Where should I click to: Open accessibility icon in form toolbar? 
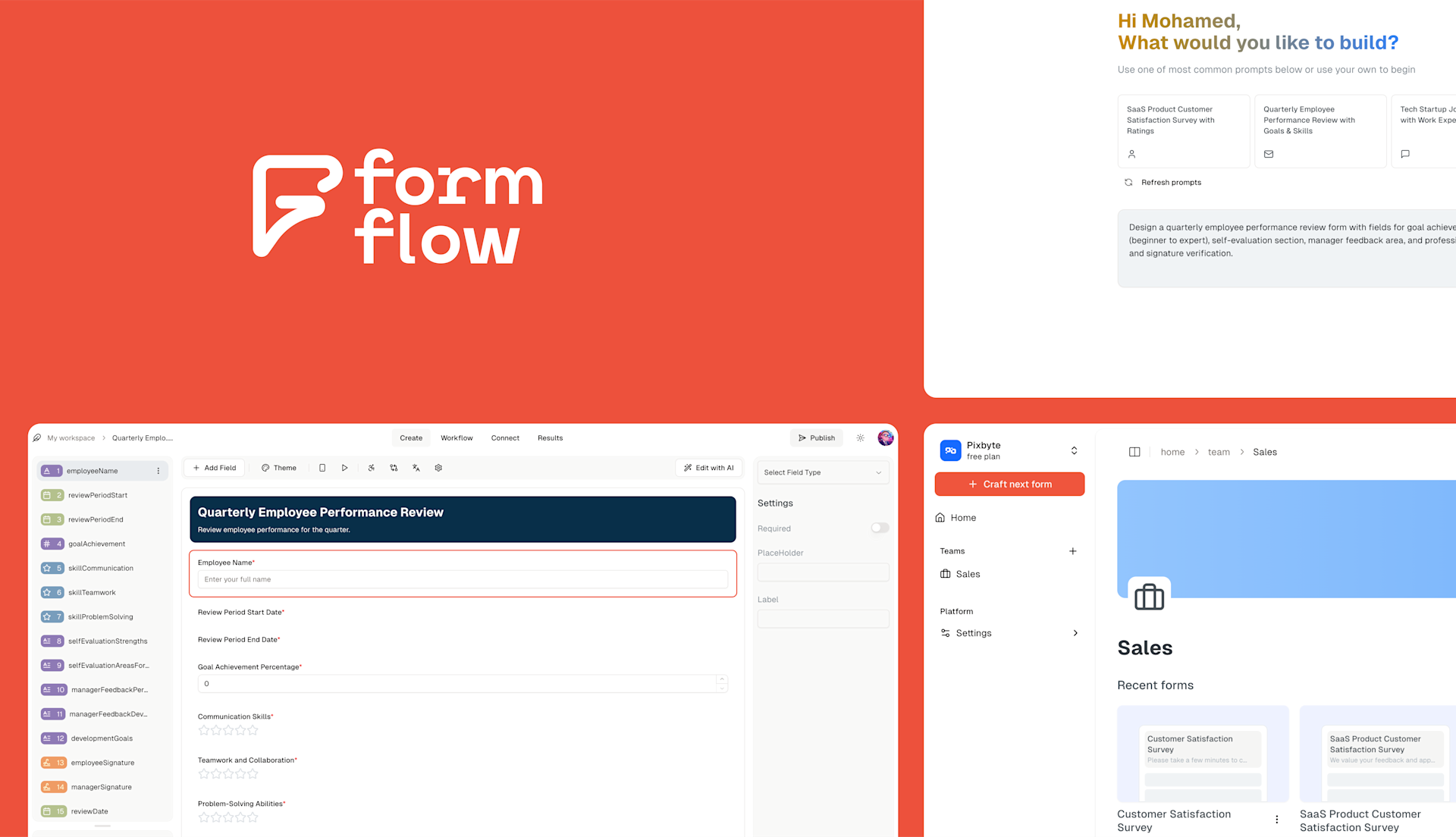pos(372,468)
